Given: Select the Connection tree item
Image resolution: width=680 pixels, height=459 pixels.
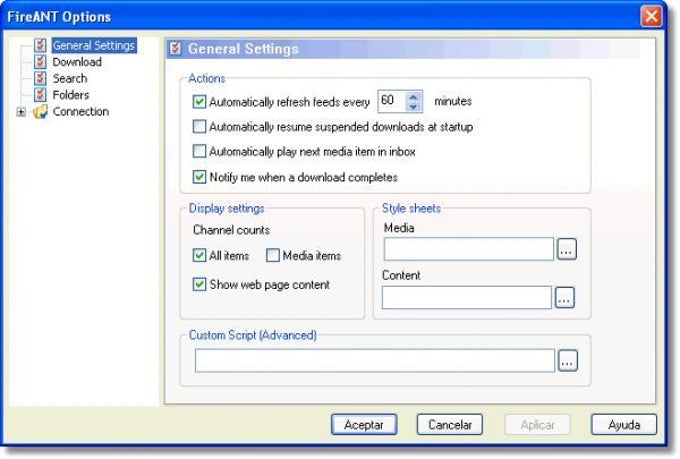Looking at the screenshot, I should 81,111.
